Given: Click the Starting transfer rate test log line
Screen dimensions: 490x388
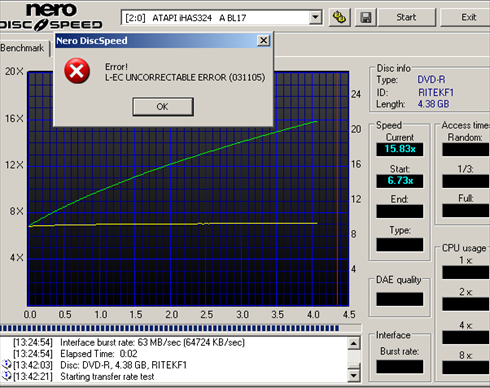Looking at the screenshot, I should tap(107, 377).
